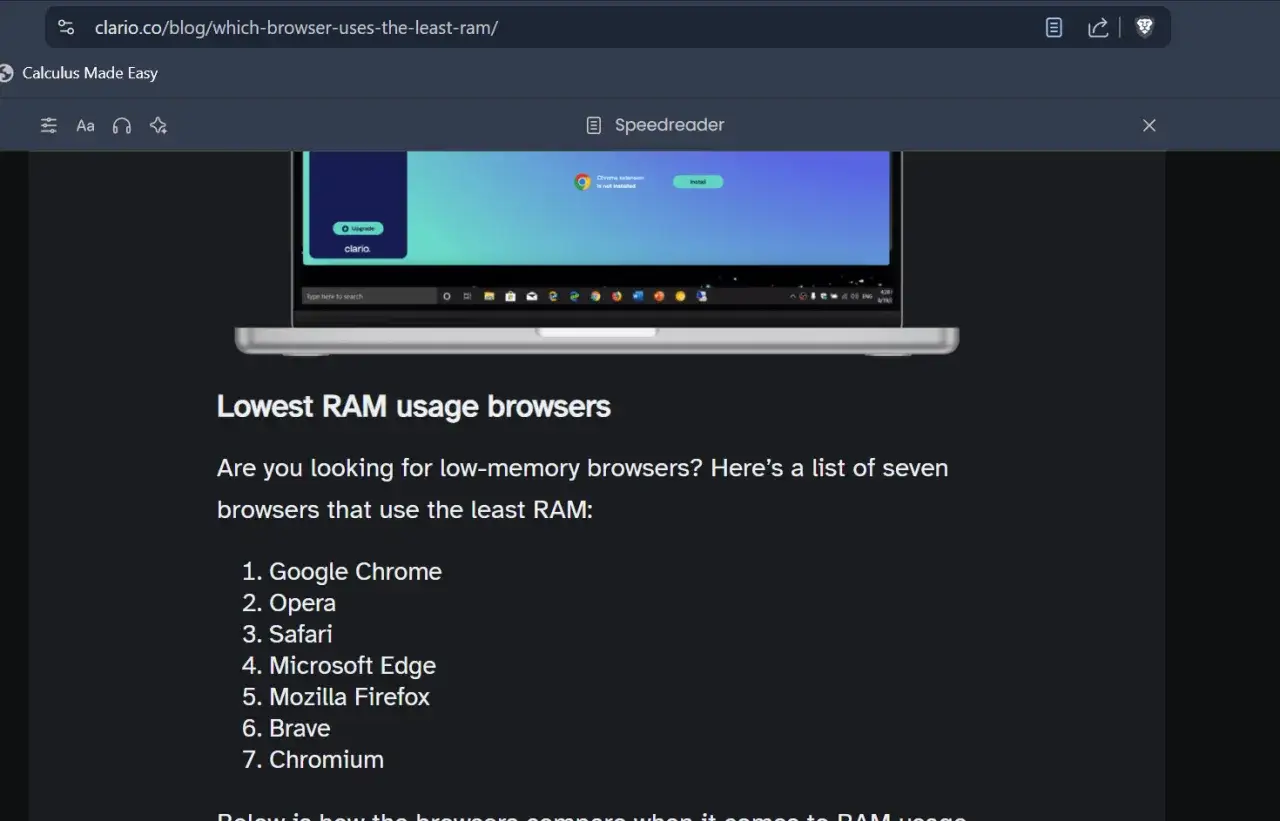Click the Lowest RAM usage browsers heading
The width and height of the screenshot is (1280, 821).
tap(413, 406)
